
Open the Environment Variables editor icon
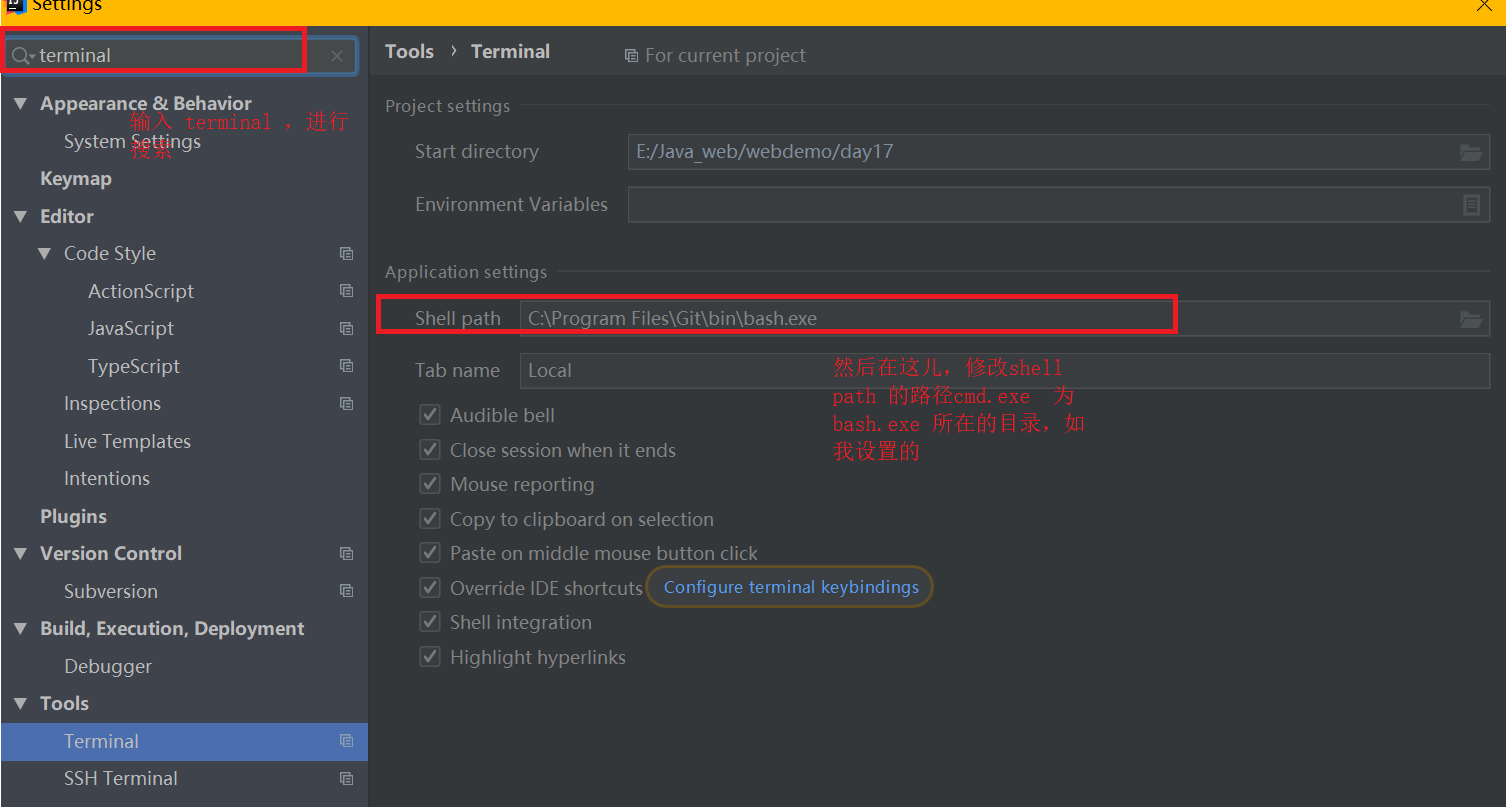[1470, 204]
